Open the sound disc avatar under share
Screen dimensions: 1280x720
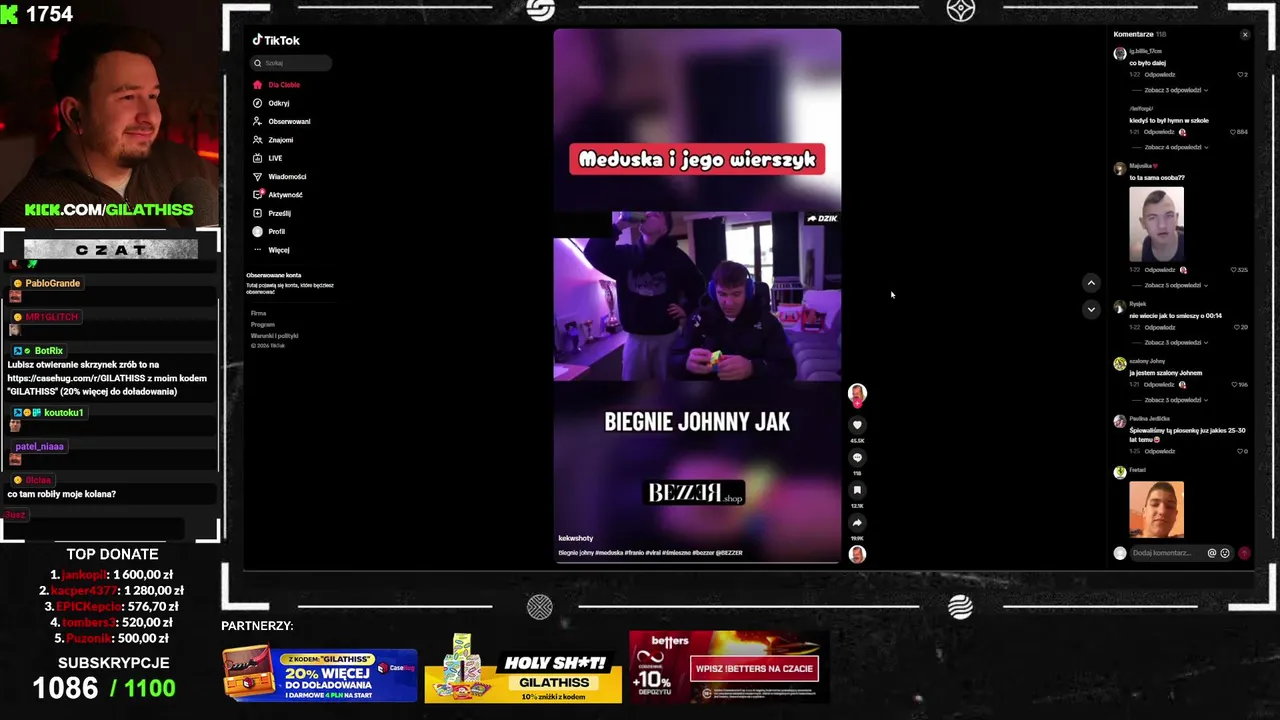[857, 554]
